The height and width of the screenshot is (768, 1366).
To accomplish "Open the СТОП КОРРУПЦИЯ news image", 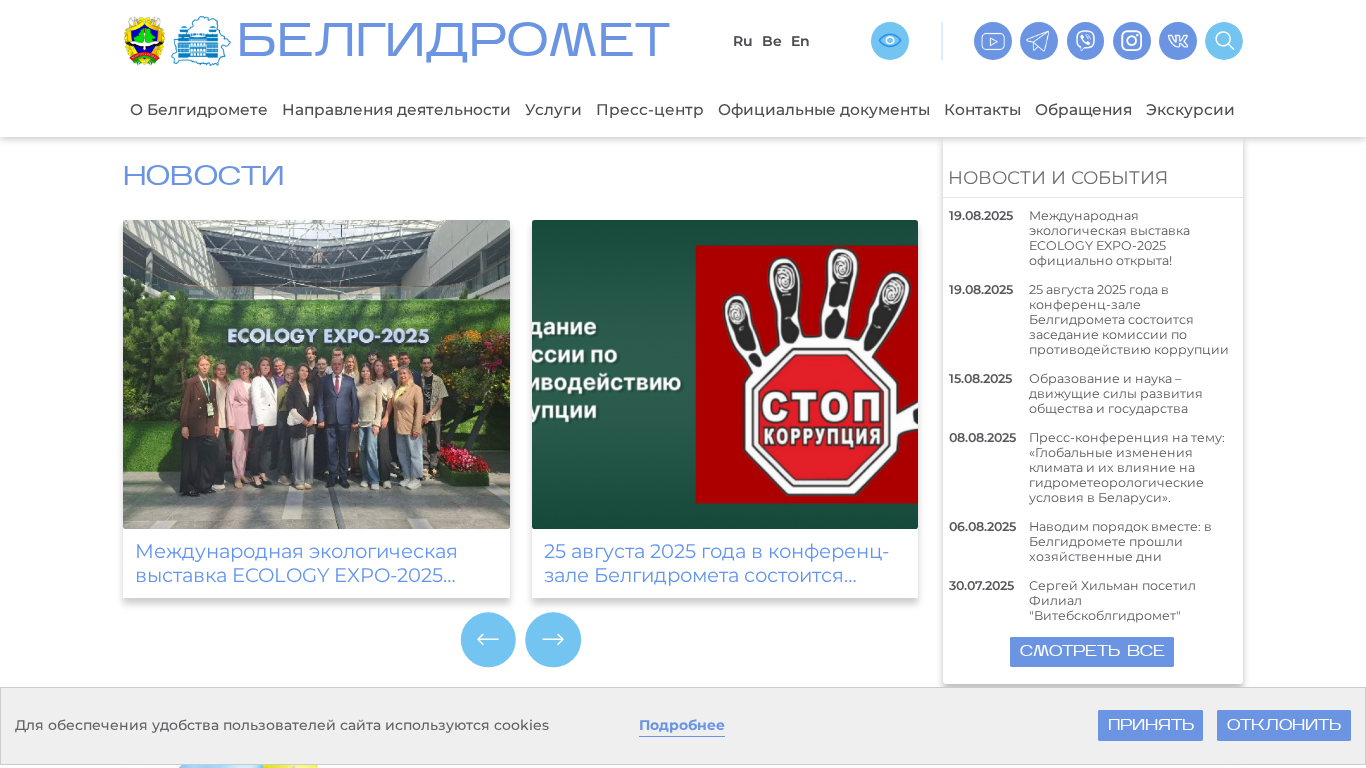I will [x=725, y=374].
